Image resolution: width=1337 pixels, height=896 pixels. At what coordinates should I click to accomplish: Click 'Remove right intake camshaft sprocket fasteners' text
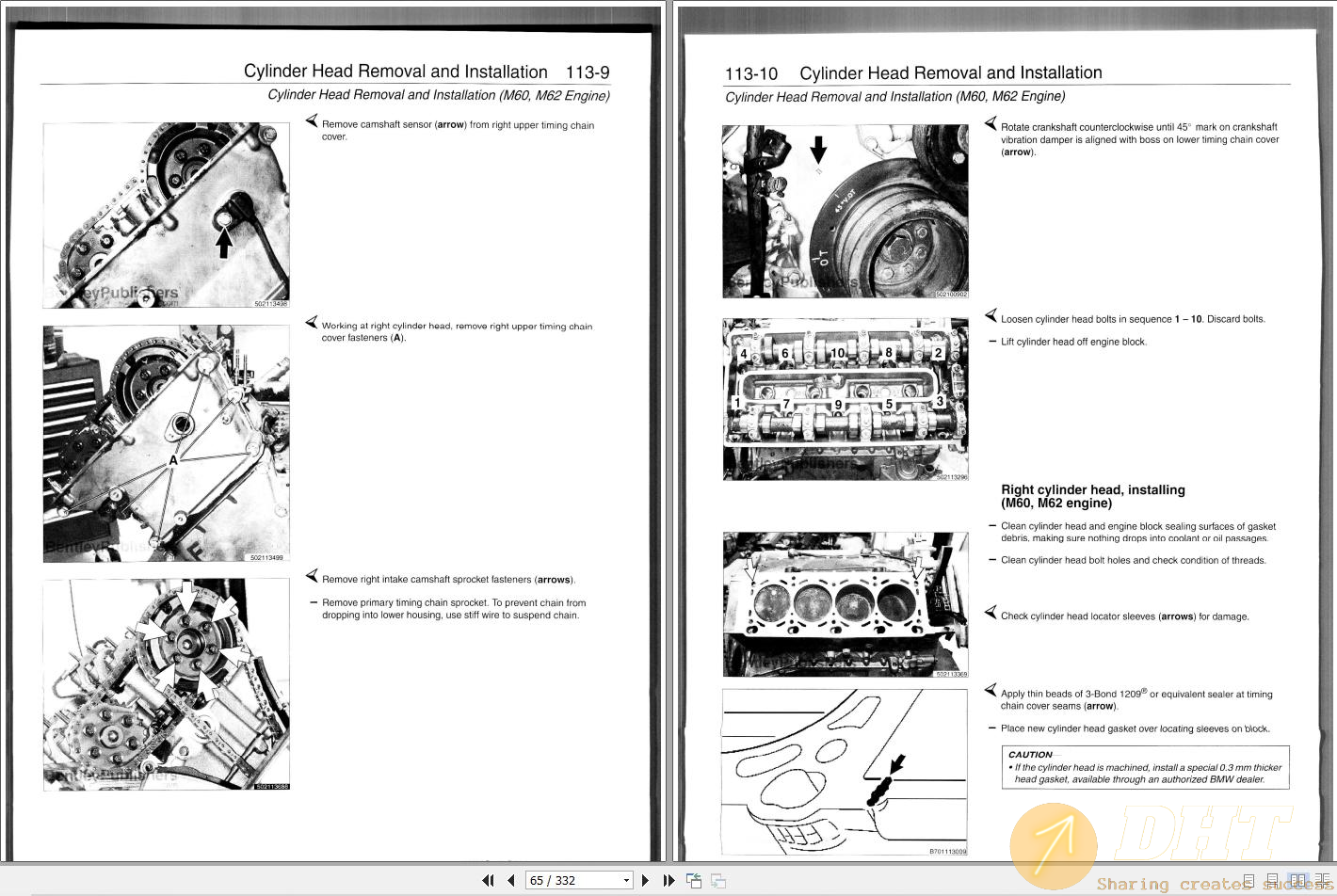click(x=448, y=580)
